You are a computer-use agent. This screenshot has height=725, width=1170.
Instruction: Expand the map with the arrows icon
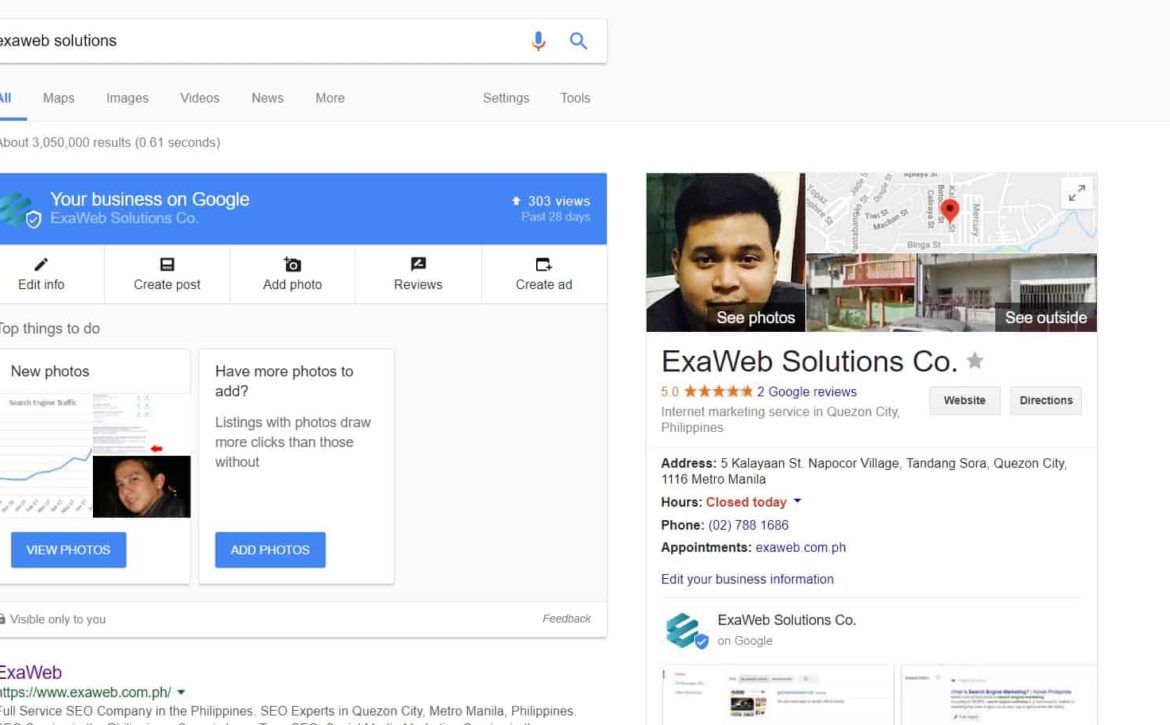(x=1077, y=194)
